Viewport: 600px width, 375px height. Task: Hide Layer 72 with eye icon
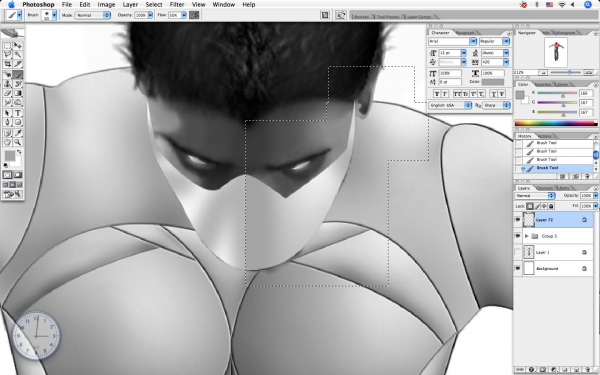point(518,220)
